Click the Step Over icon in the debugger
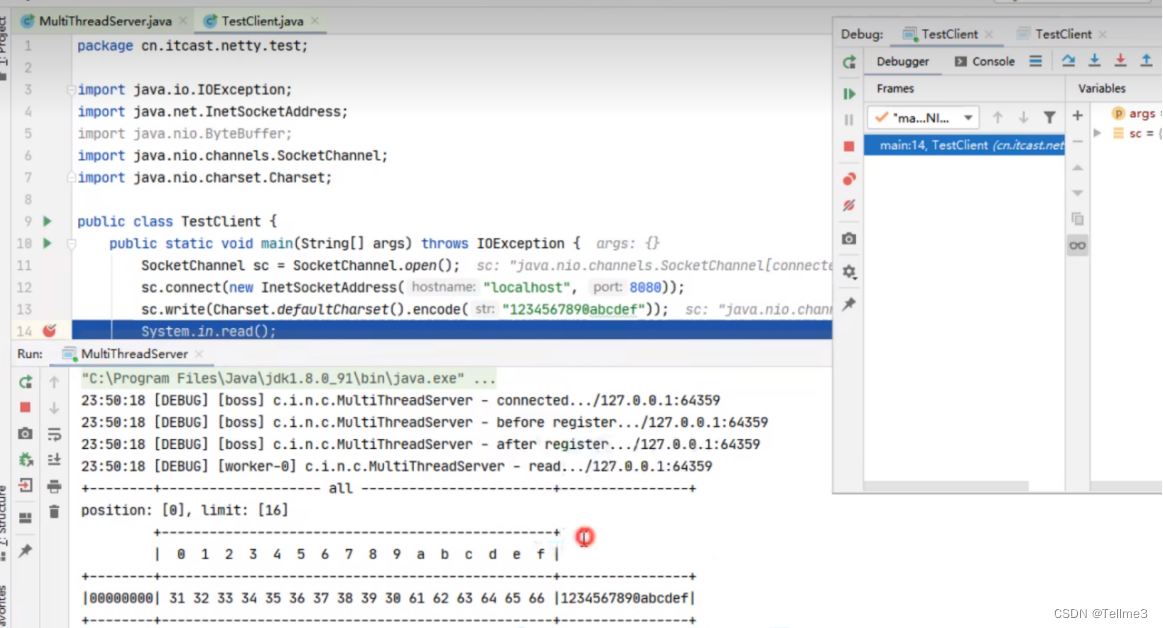The width and height of the screenshot is (1163, 628). click(x=1068, y=60)
